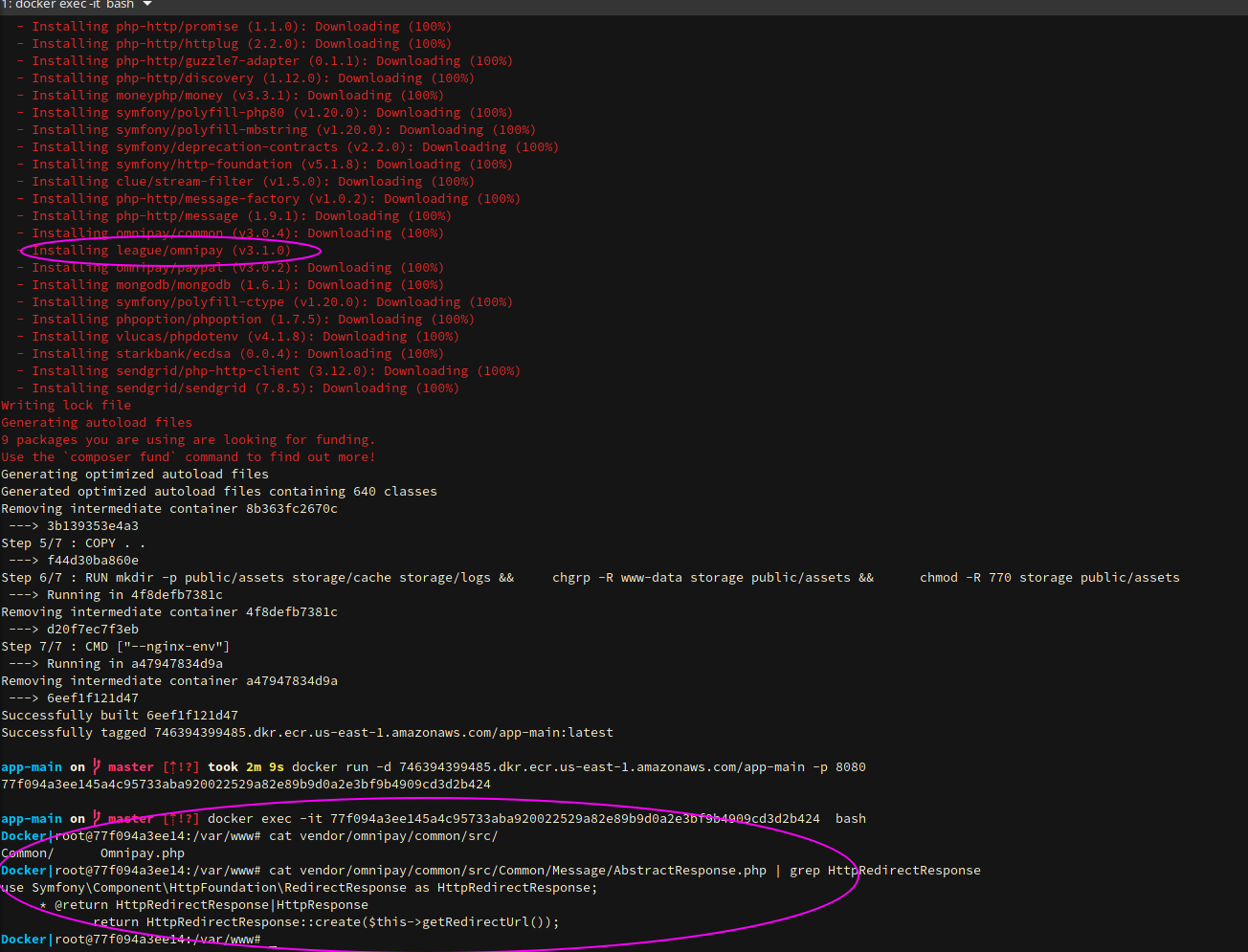The width and height of the screenshot is (1248, 952).
Task: Click the 'Installing symfony/polyfill-mbstring' line
Action: point(276,130)
